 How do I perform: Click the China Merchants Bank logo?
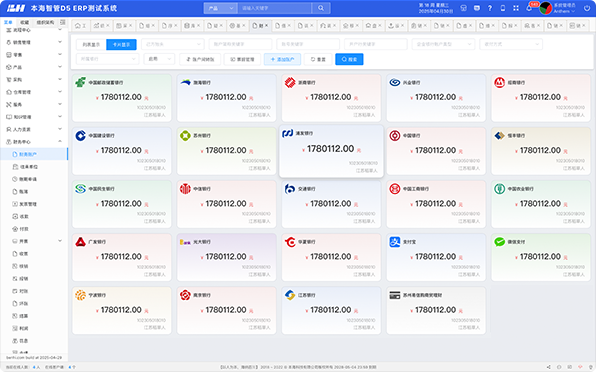click(499, 82)
